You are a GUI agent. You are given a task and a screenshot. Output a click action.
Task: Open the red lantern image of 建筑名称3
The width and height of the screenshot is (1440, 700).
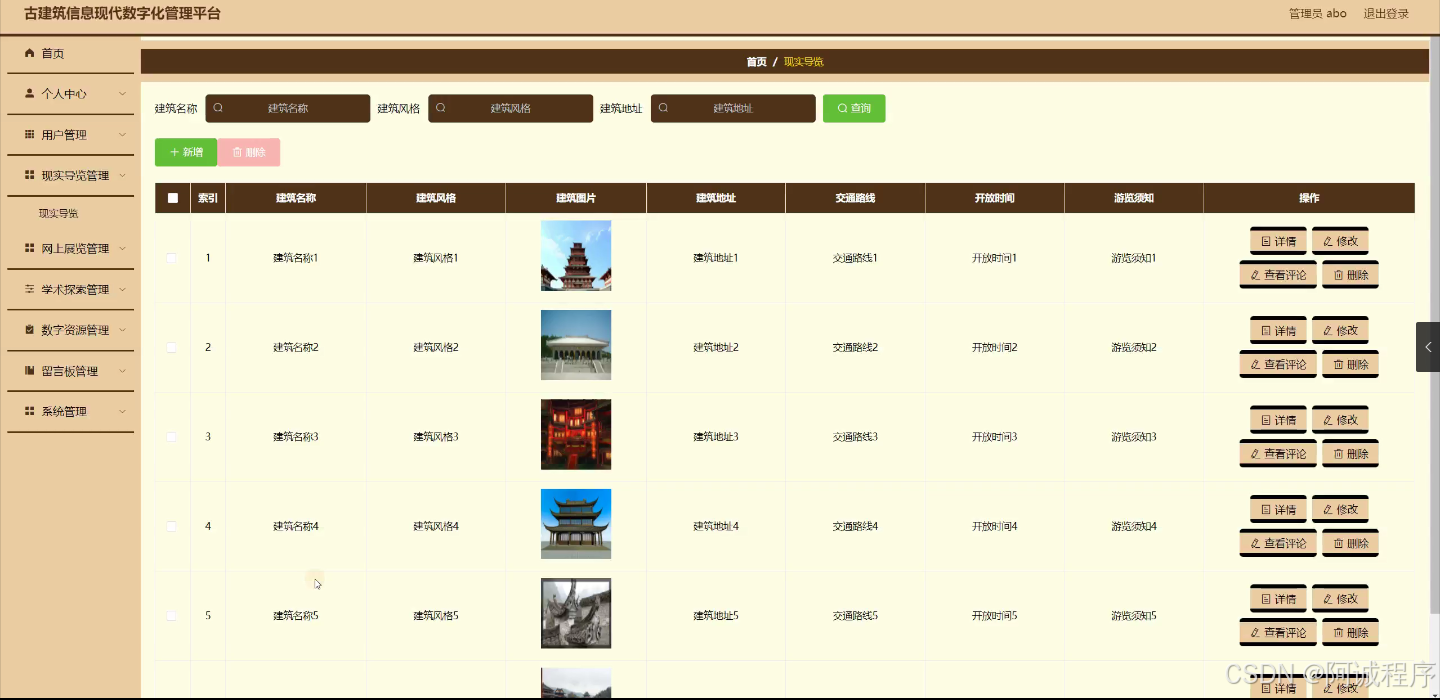[x=576, y=435]
